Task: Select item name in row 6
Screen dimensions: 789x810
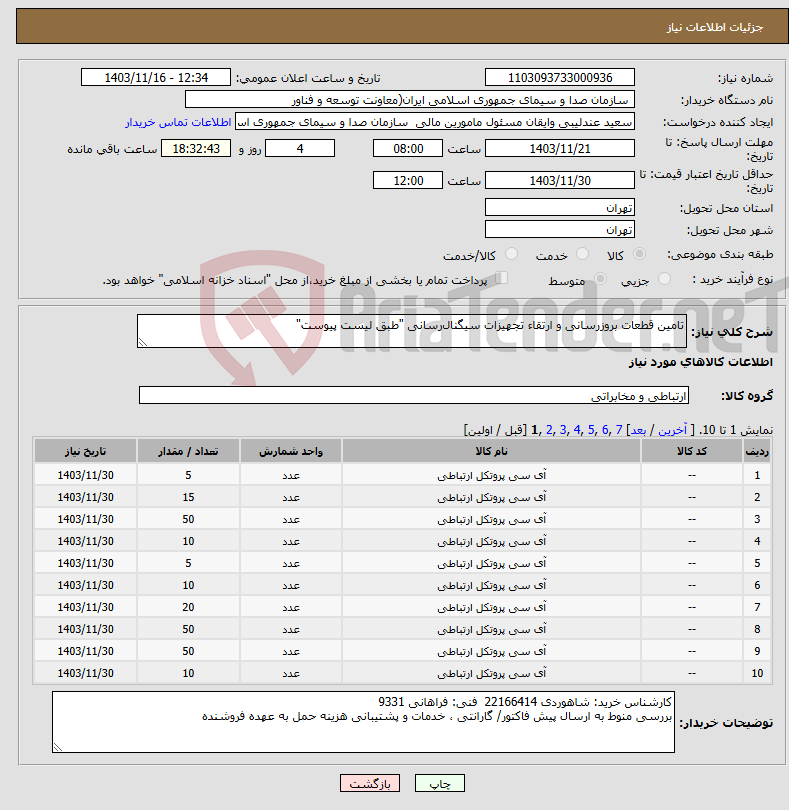Action: point(491,585)
